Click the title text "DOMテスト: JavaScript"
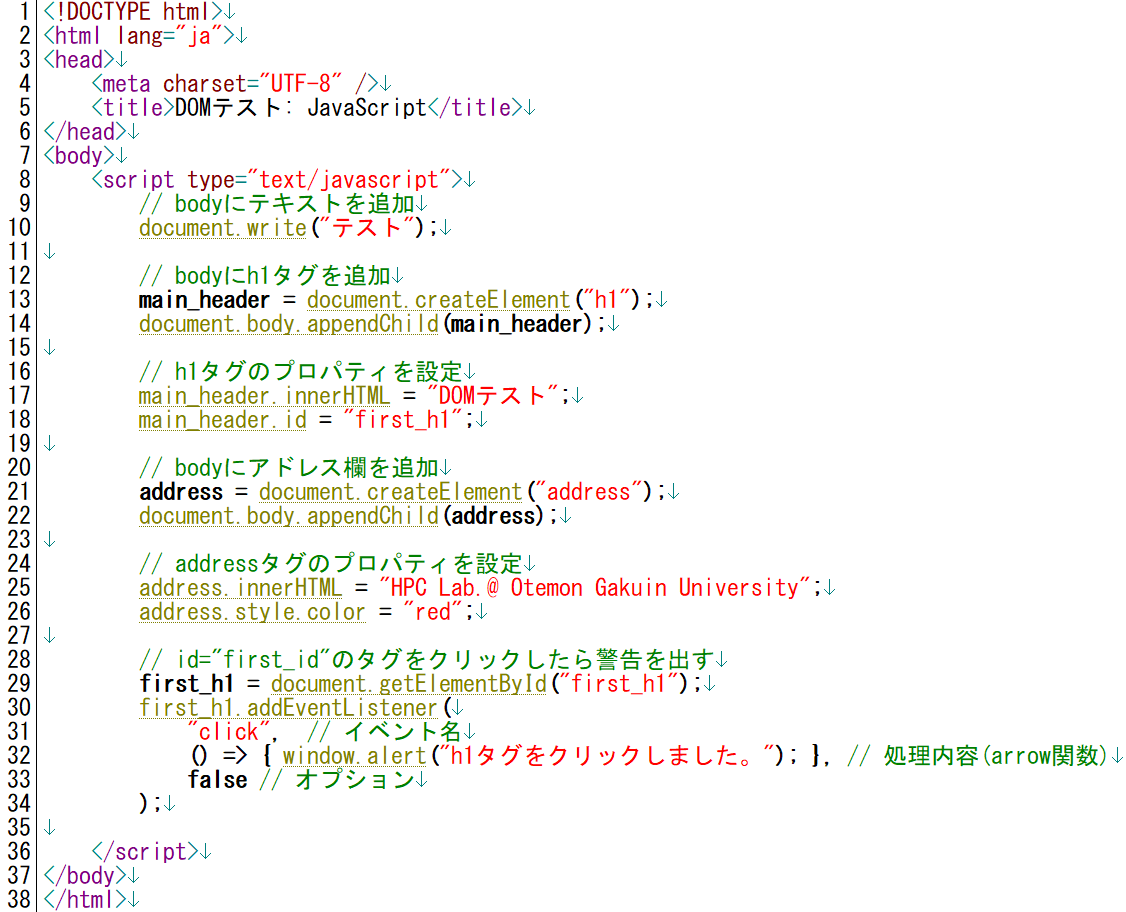This screenshot has width=1126, height=912. 301,108
